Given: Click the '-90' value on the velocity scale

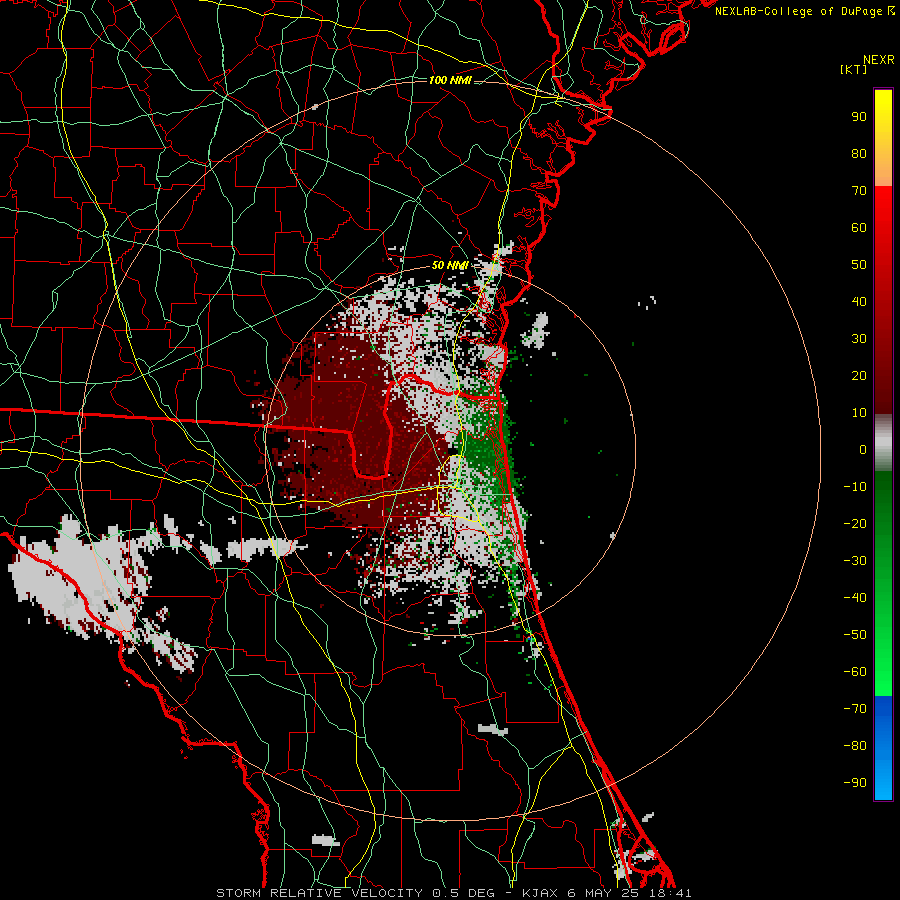Looking at the screenshot, I should pos(855,783).
